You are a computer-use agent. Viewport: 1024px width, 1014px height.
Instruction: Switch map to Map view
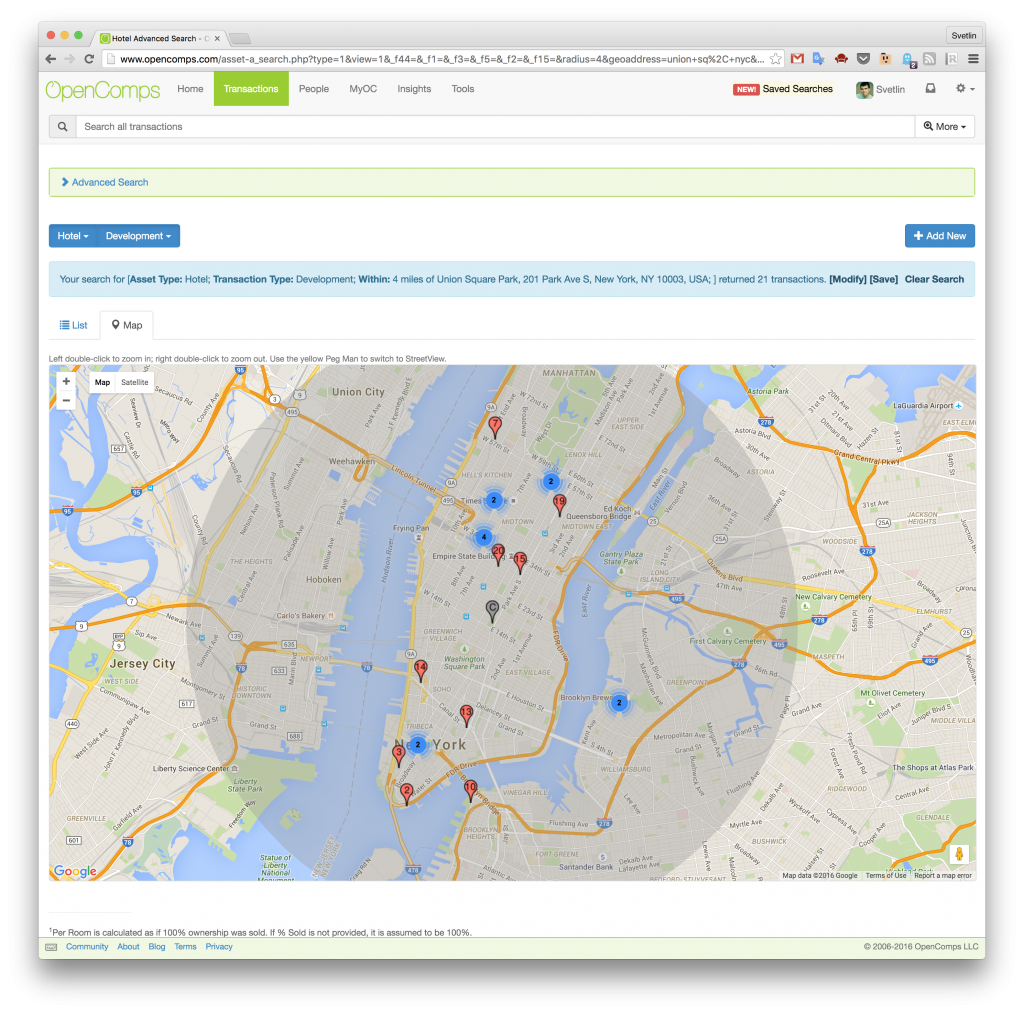103,383
